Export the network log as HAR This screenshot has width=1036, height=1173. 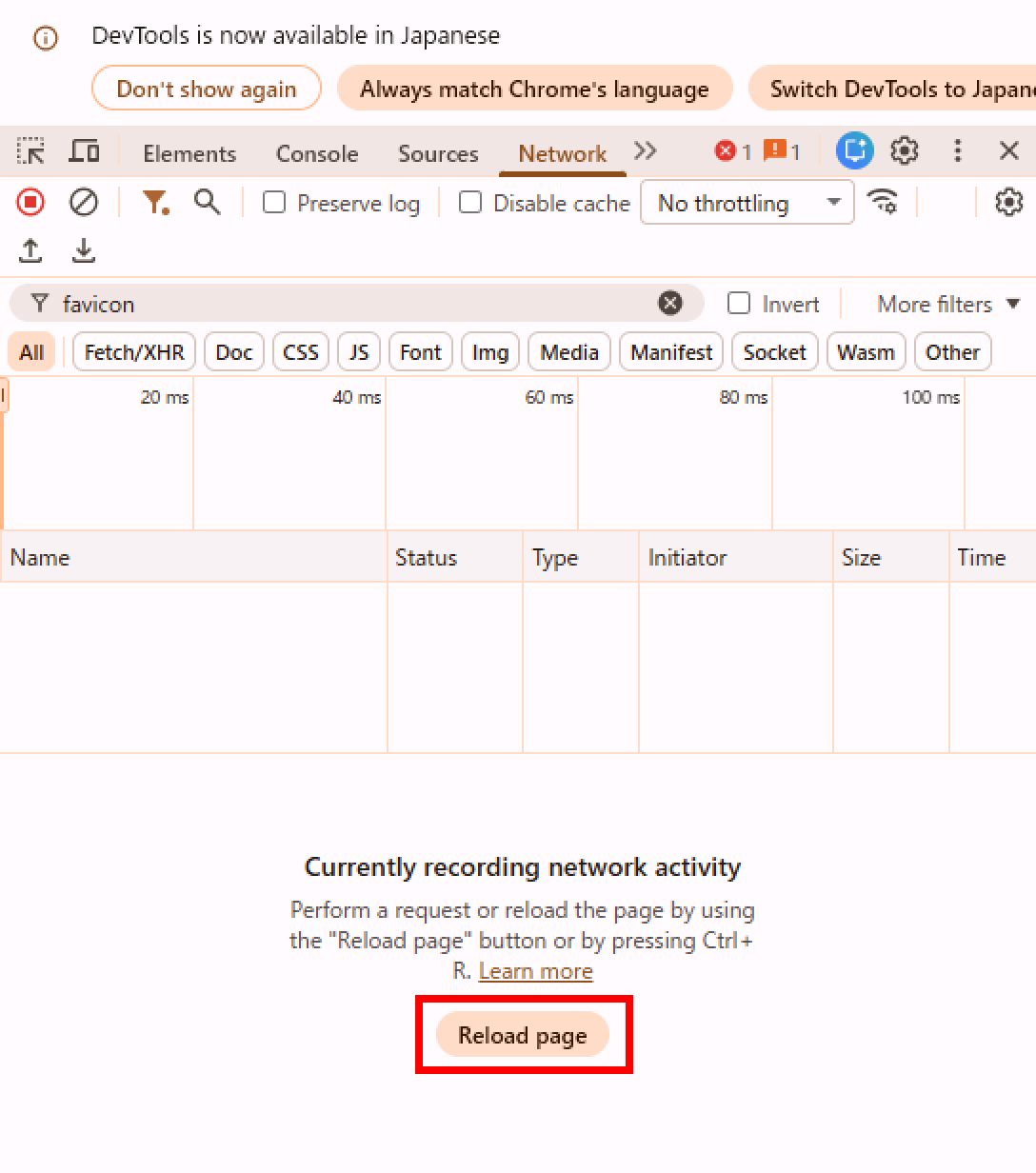[x=84, y=249]
